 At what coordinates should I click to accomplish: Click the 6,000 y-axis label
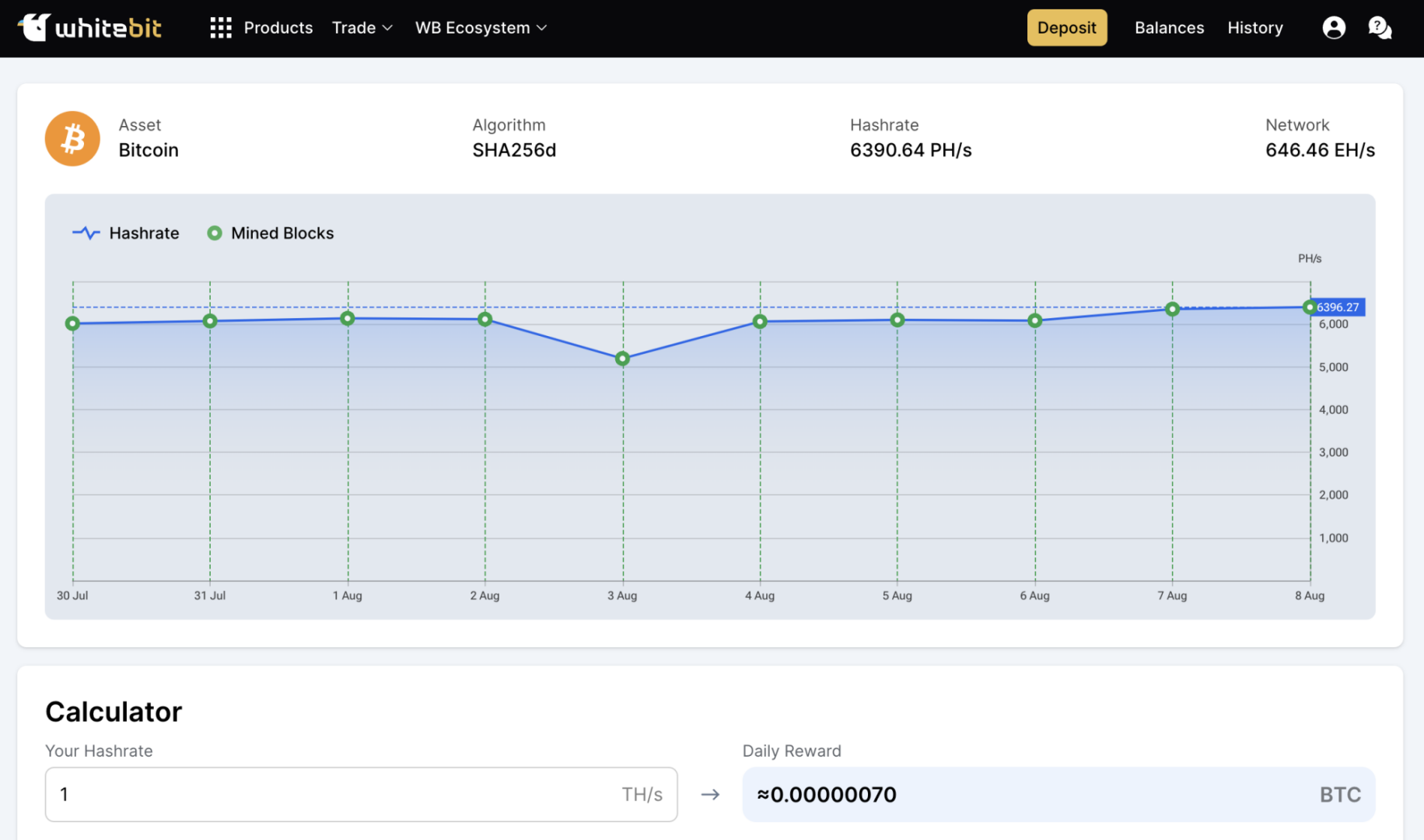coord(1333,324)
